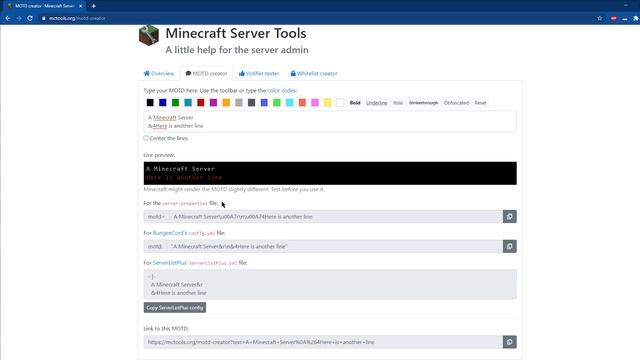640x360 pixels.
Task: Pick the yellow color swatch
Action: pos(327,103)
